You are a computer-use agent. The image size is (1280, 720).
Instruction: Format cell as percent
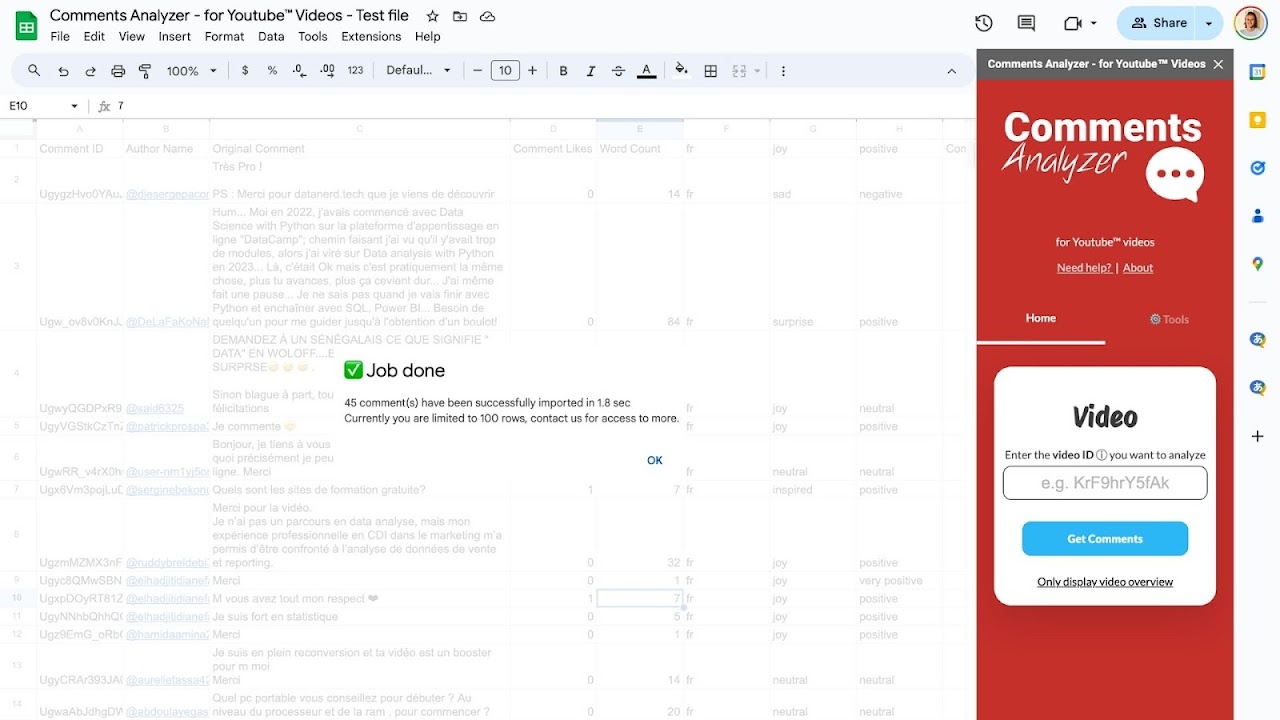(x=272, y=71)
